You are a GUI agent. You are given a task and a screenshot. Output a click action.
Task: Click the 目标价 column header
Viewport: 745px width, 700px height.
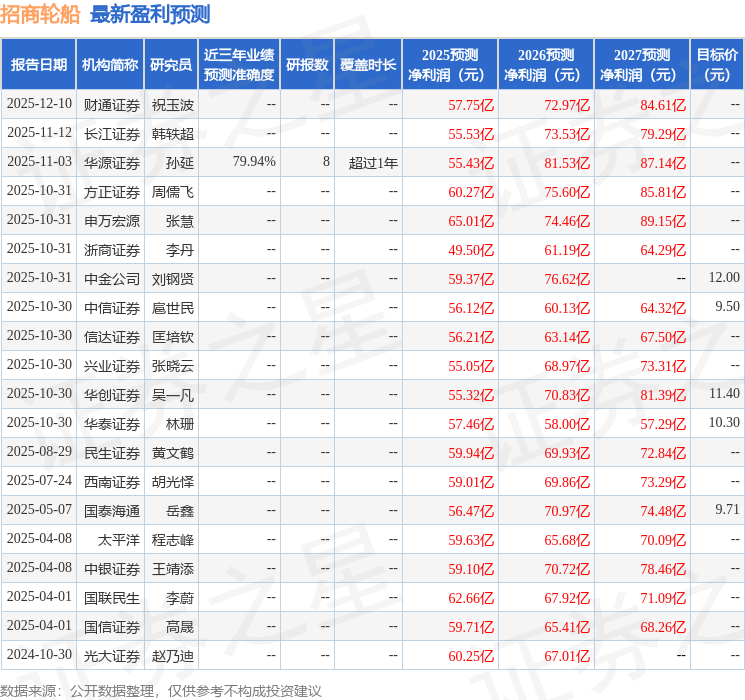click(716, 64)
